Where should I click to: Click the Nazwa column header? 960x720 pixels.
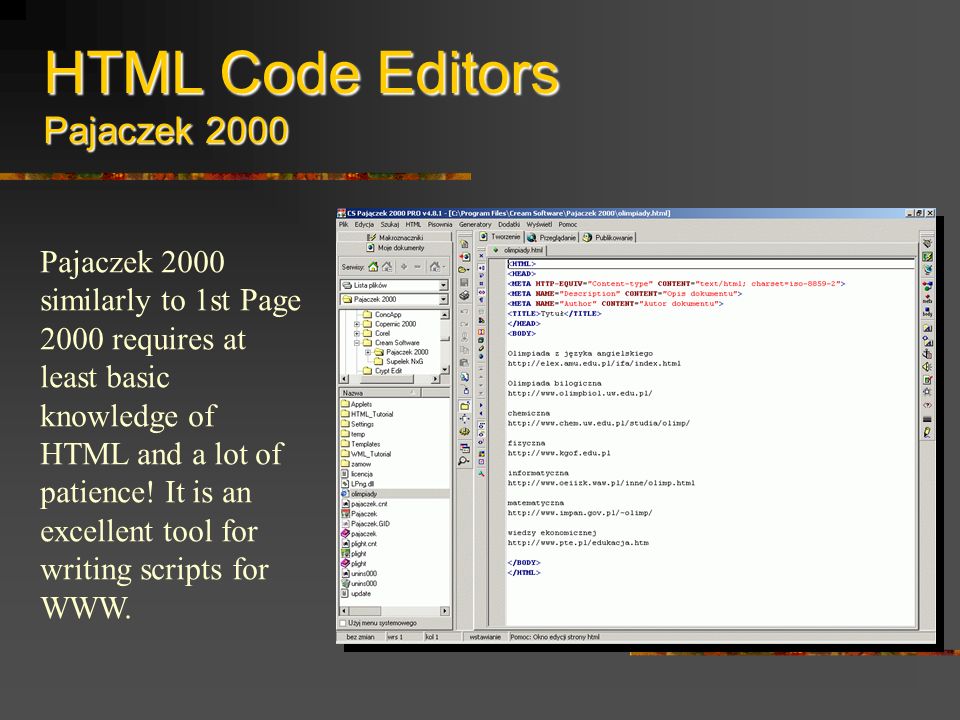(x=380, y=393)
